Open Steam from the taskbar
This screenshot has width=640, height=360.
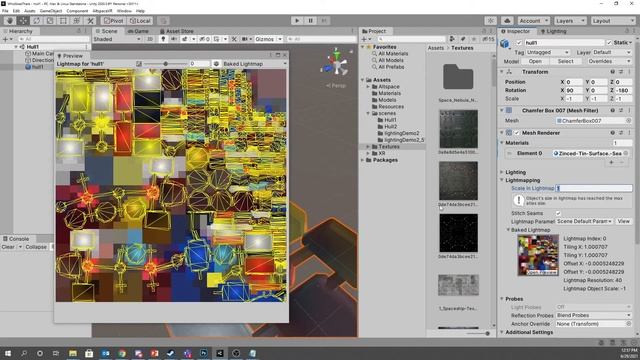(171, 353)
